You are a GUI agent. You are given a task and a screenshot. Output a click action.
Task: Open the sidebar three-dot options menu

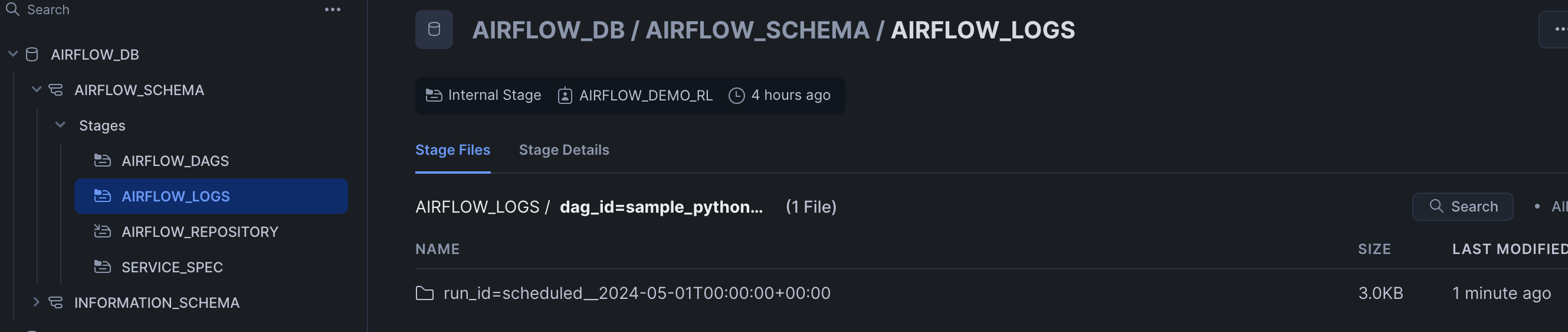coord(332,9)
